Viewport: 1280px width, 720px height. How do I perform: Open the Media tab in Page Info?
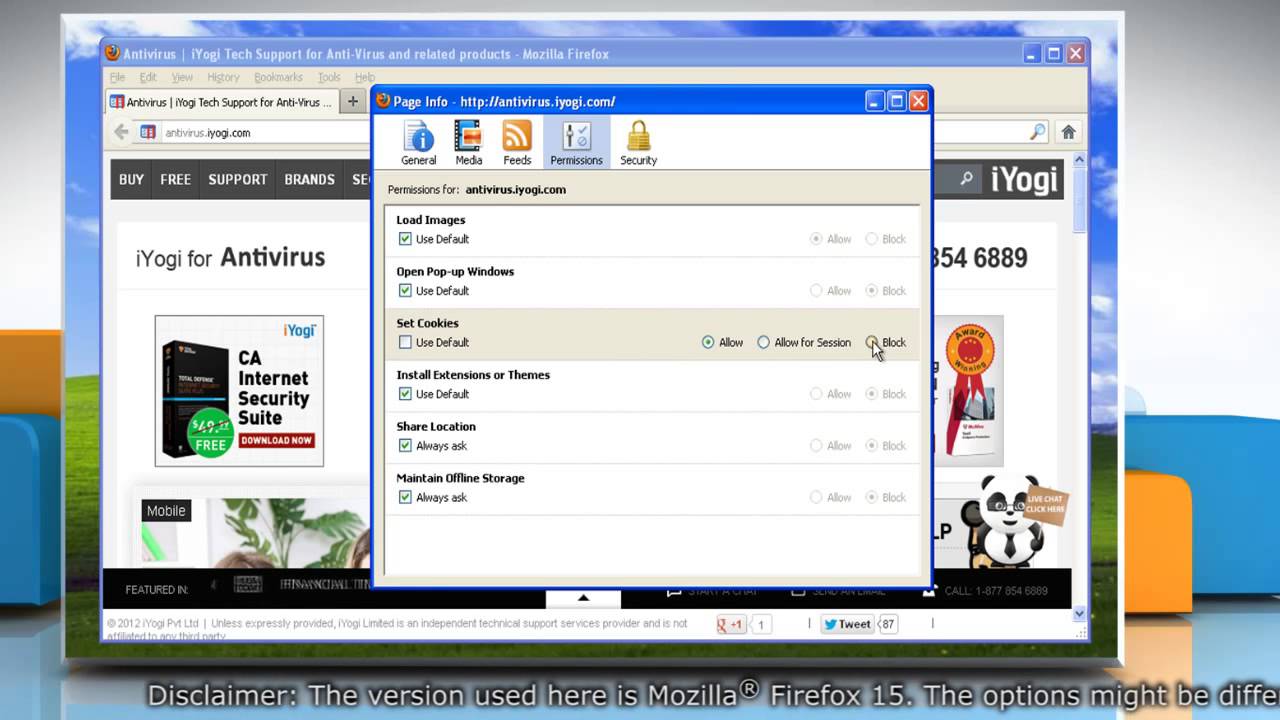pyautogui.click(x=468, y=142)
